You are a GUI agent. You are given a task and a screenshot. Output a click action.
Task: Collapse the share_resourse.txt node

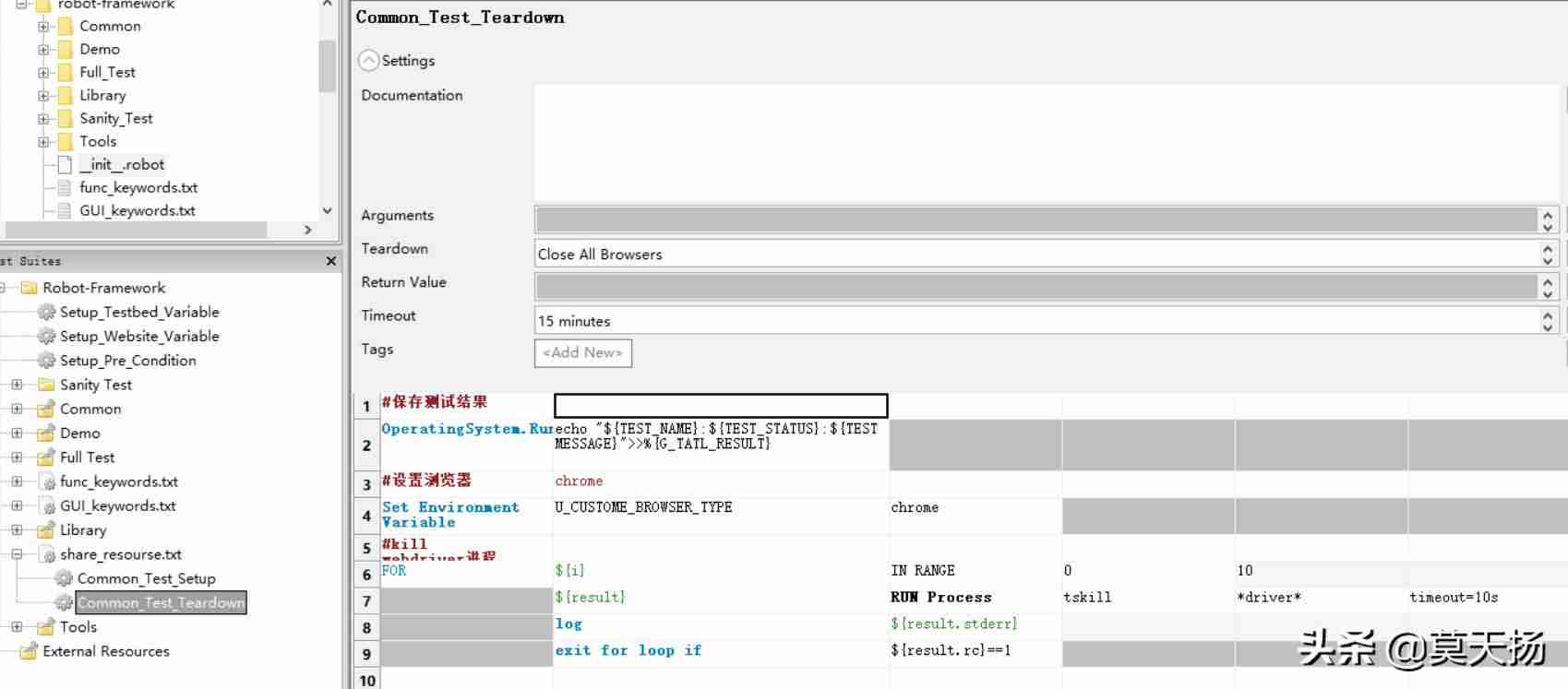tap(17, 554)
